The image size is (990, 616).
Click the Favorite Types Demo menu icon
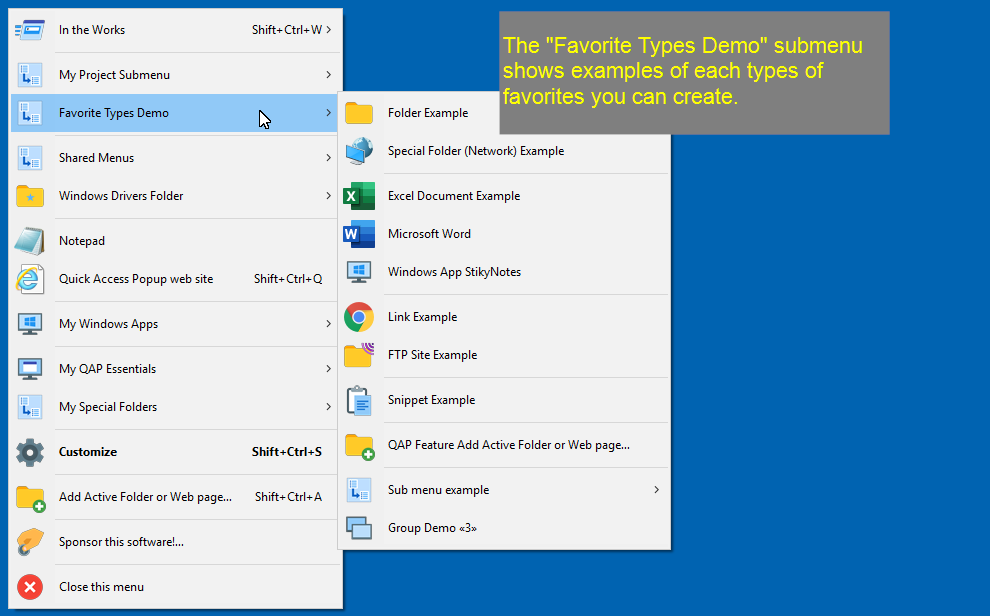(x=30, y=113)
